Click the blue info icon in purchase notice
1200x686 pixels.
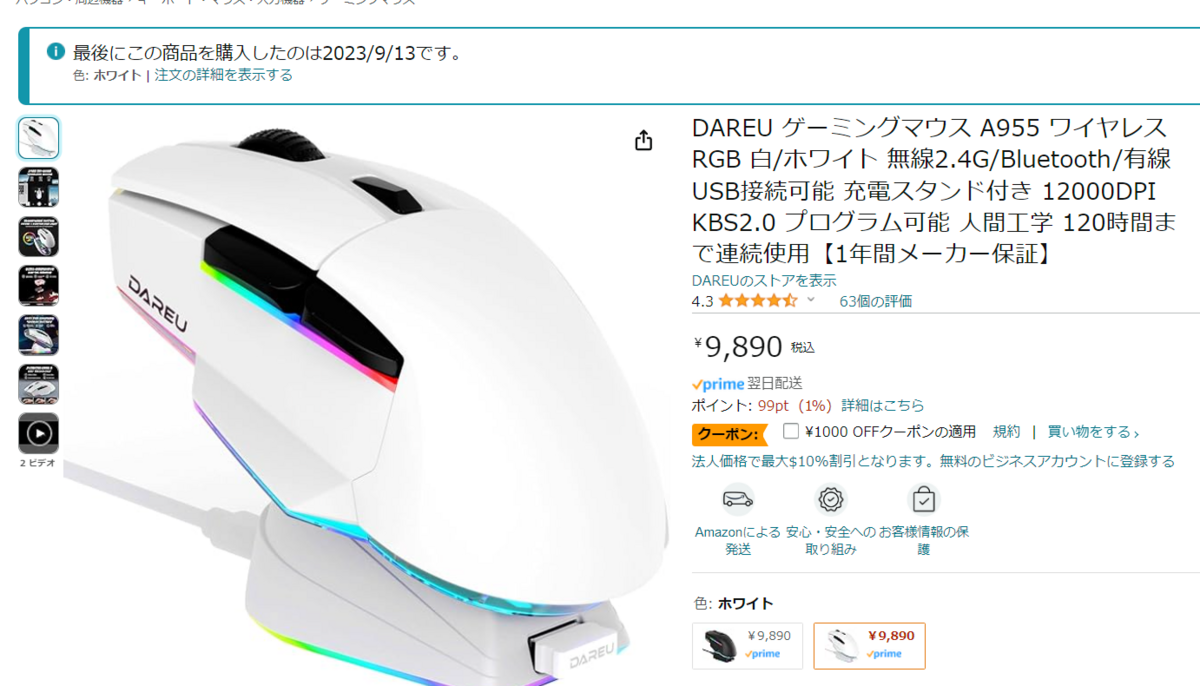[x=56, y=51]
